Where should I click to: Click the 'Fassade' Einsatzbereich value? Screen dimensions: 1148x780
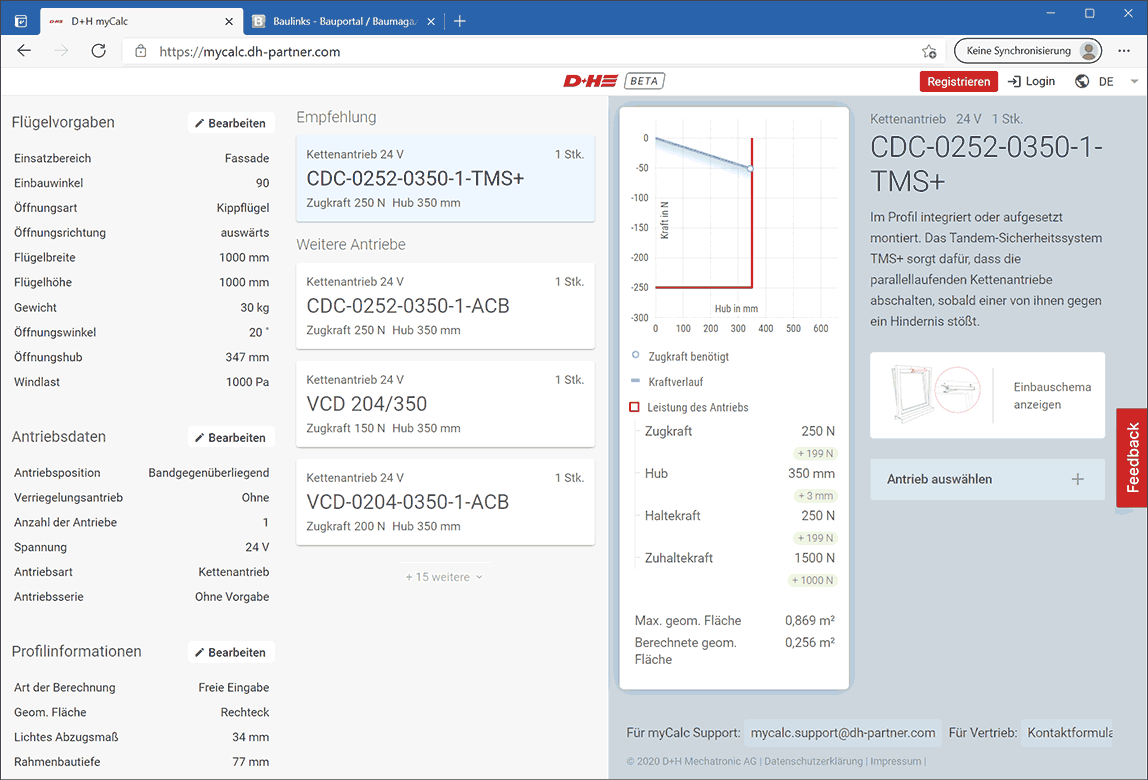coord(247,158)
